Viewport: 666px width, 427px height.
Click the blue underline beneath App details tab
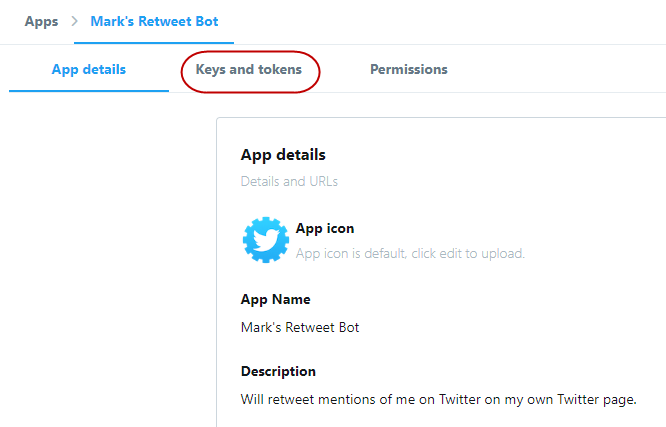pos(89,91)
